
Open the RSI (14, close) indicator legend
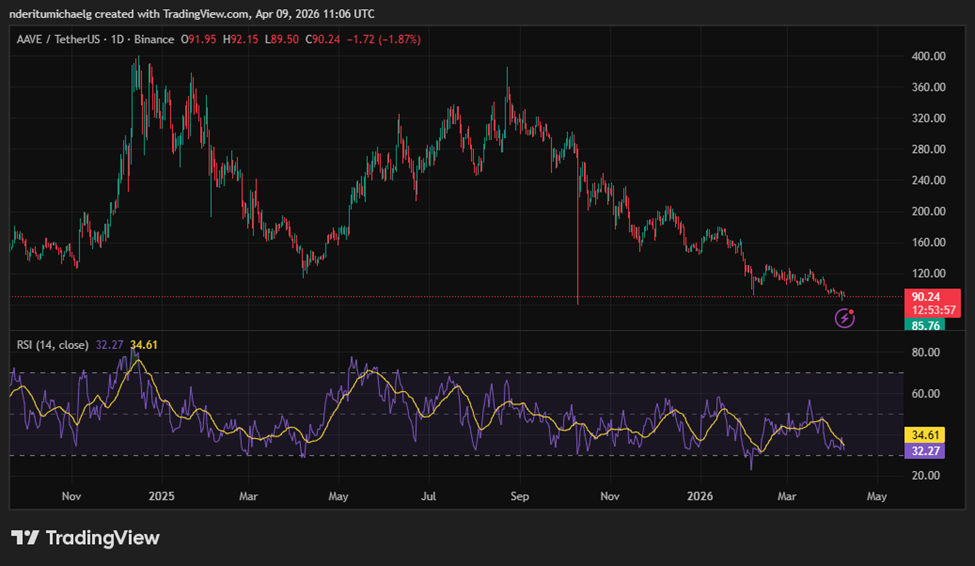point(51,345)
